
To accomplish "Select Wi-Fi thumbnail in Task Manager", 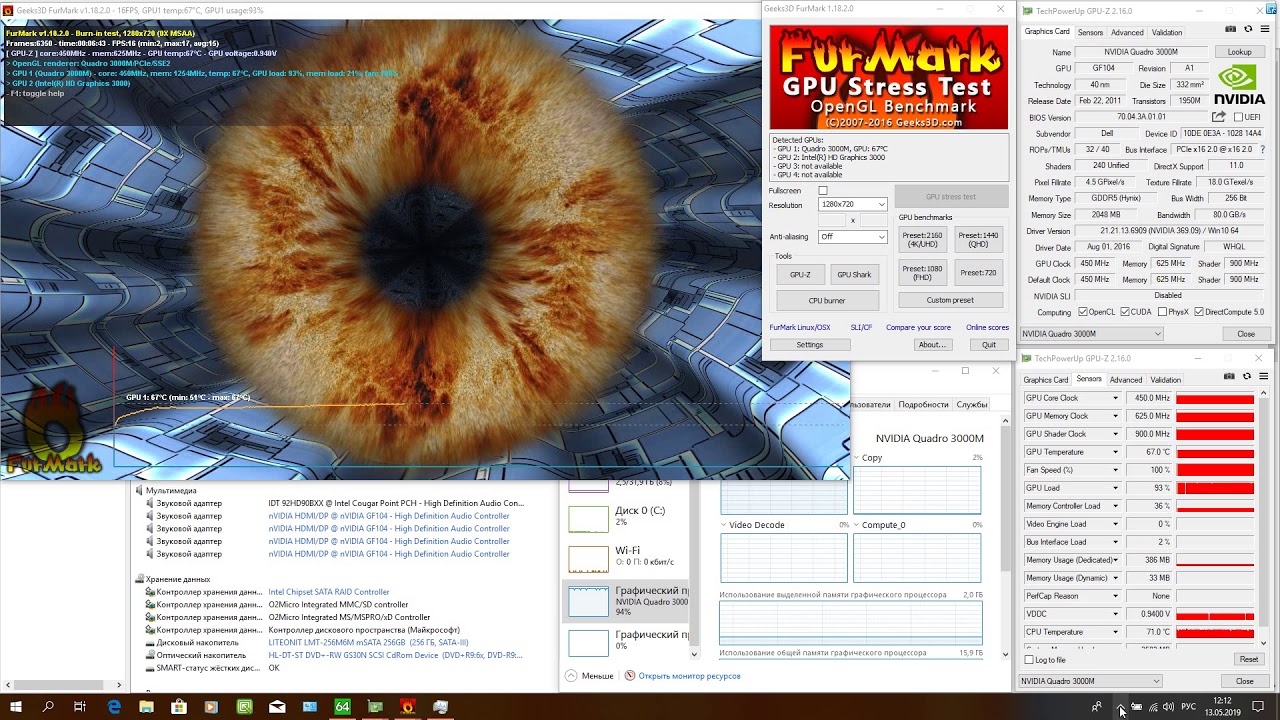I will (588, 559).
